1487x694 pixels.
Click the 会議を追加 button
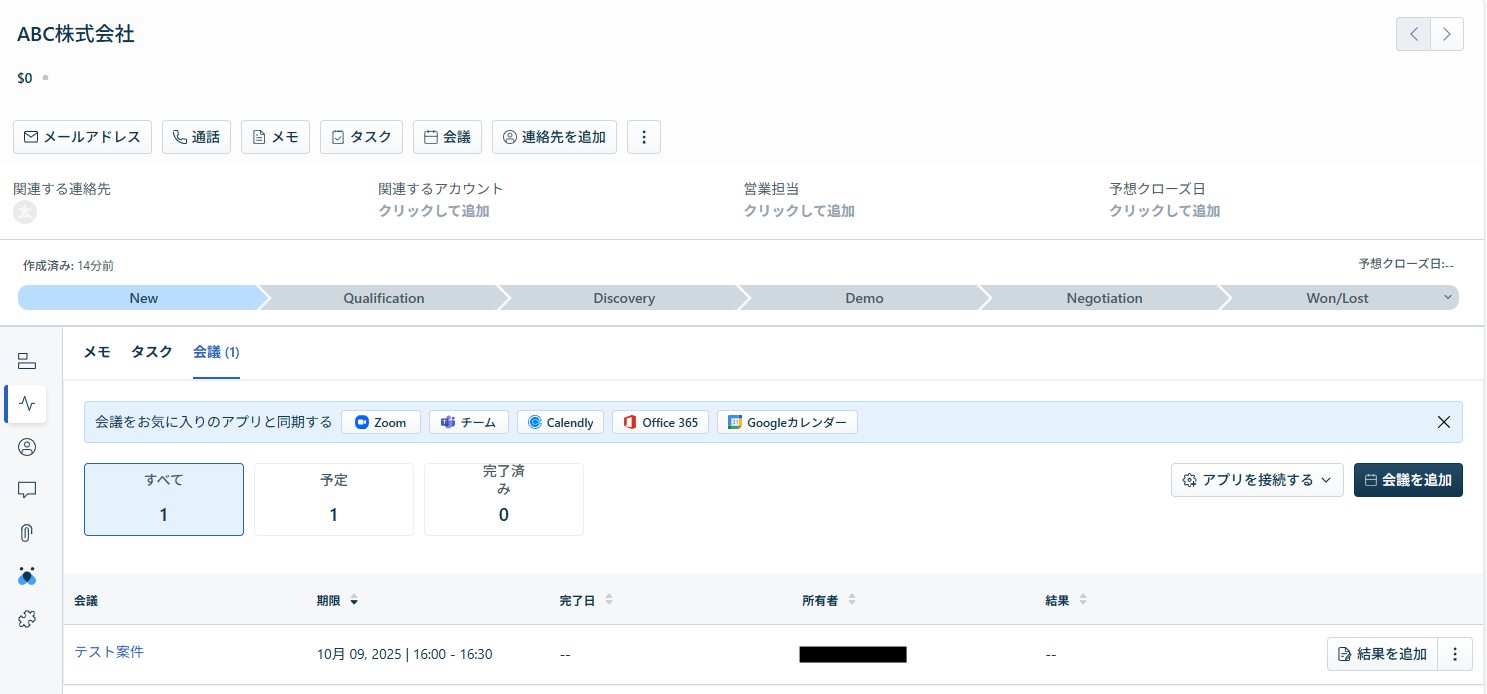click(1407, 480)
